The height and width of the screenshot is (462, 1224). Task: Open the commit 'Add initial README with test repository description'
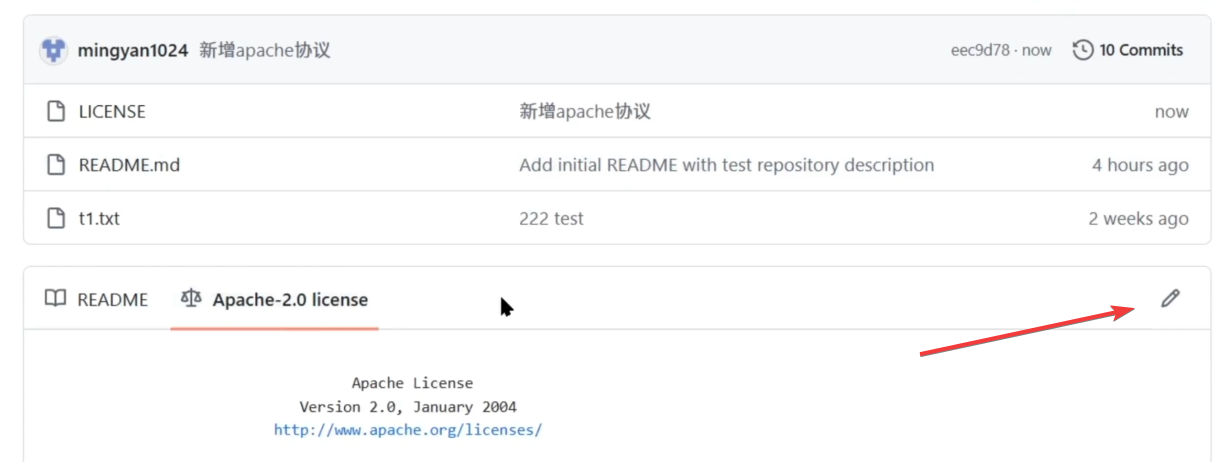click(x=726, y=165)
